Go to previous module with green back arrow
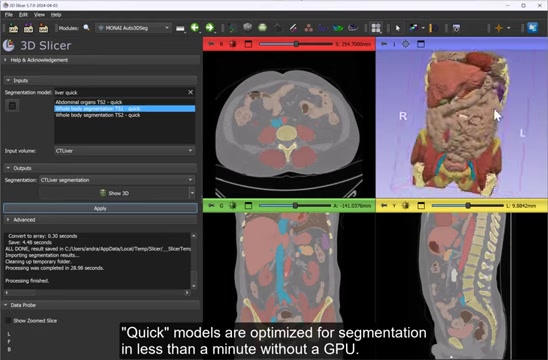Image resolution: width=548 pixels, height=360 pixels. 195,28
